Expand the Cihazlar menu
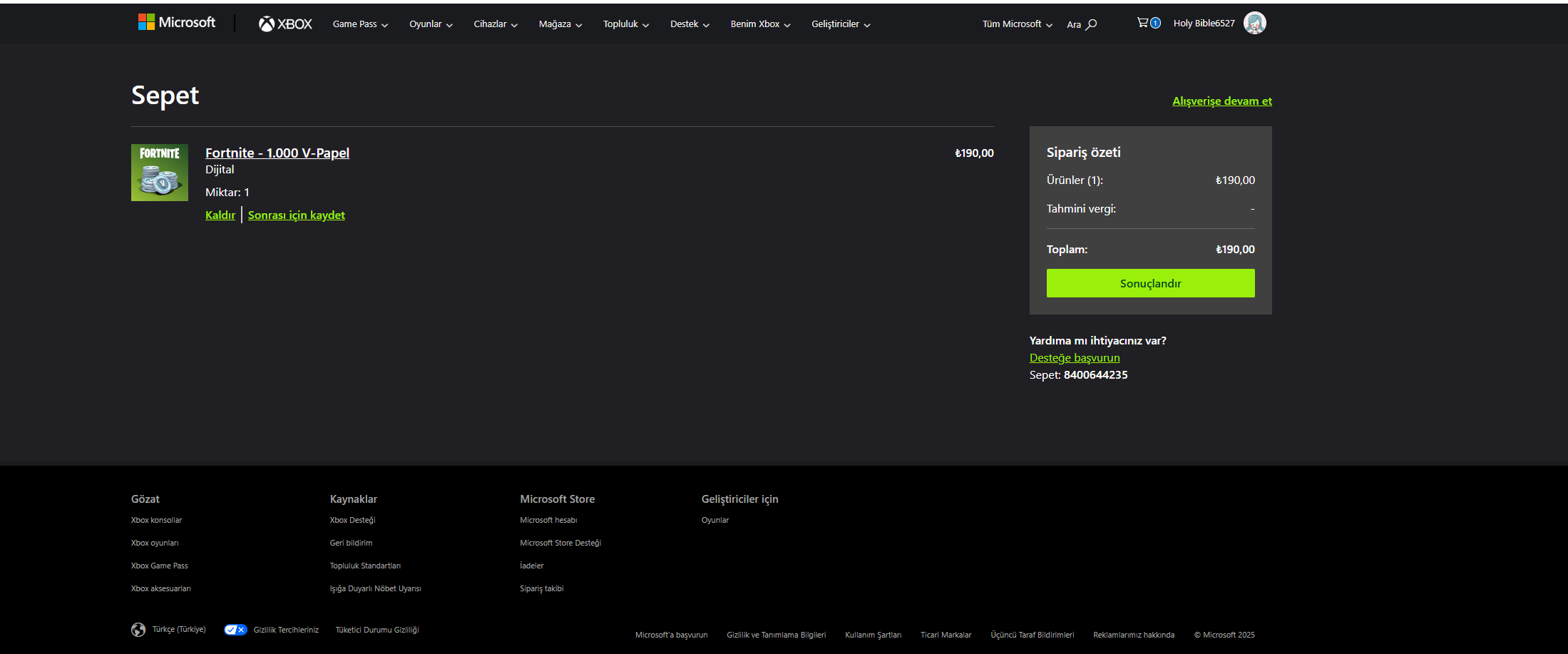Image resolution: width=1568 pixels, height=654 pixels. click(496, 24)
